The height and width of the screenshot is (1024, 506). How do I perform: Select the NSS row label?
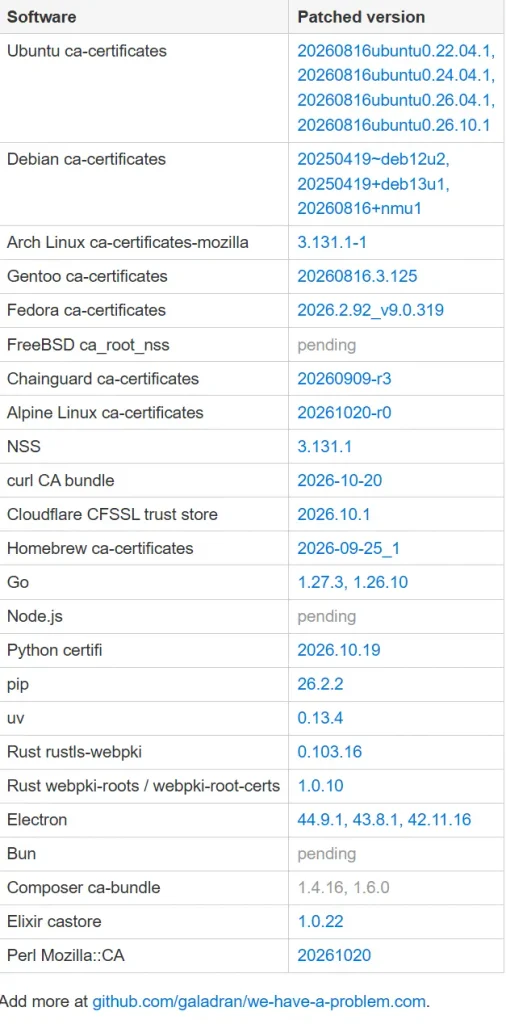point(24,447)
